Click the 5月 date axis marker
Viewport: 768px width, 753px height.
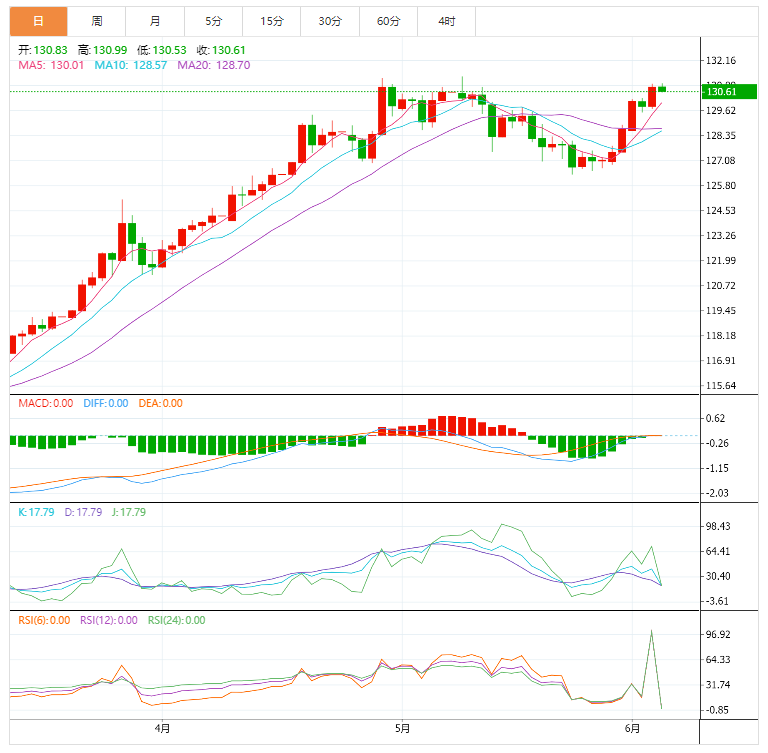(402, 729)
